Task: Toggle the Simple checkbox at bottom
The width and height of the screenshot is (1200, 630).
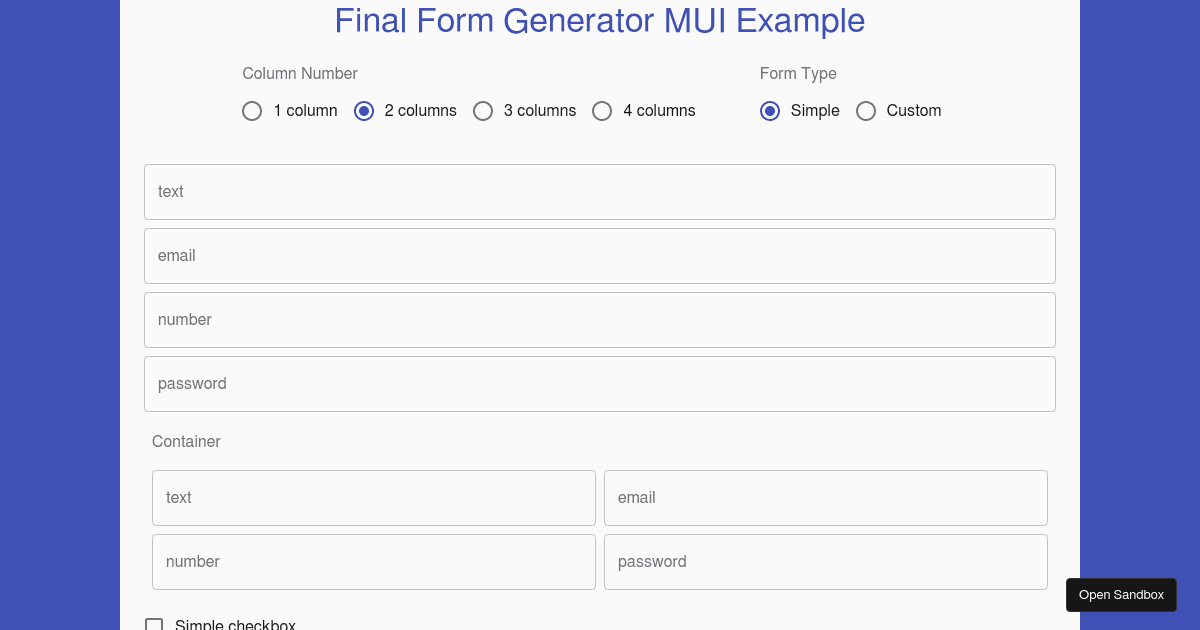Action: (154, 624)
